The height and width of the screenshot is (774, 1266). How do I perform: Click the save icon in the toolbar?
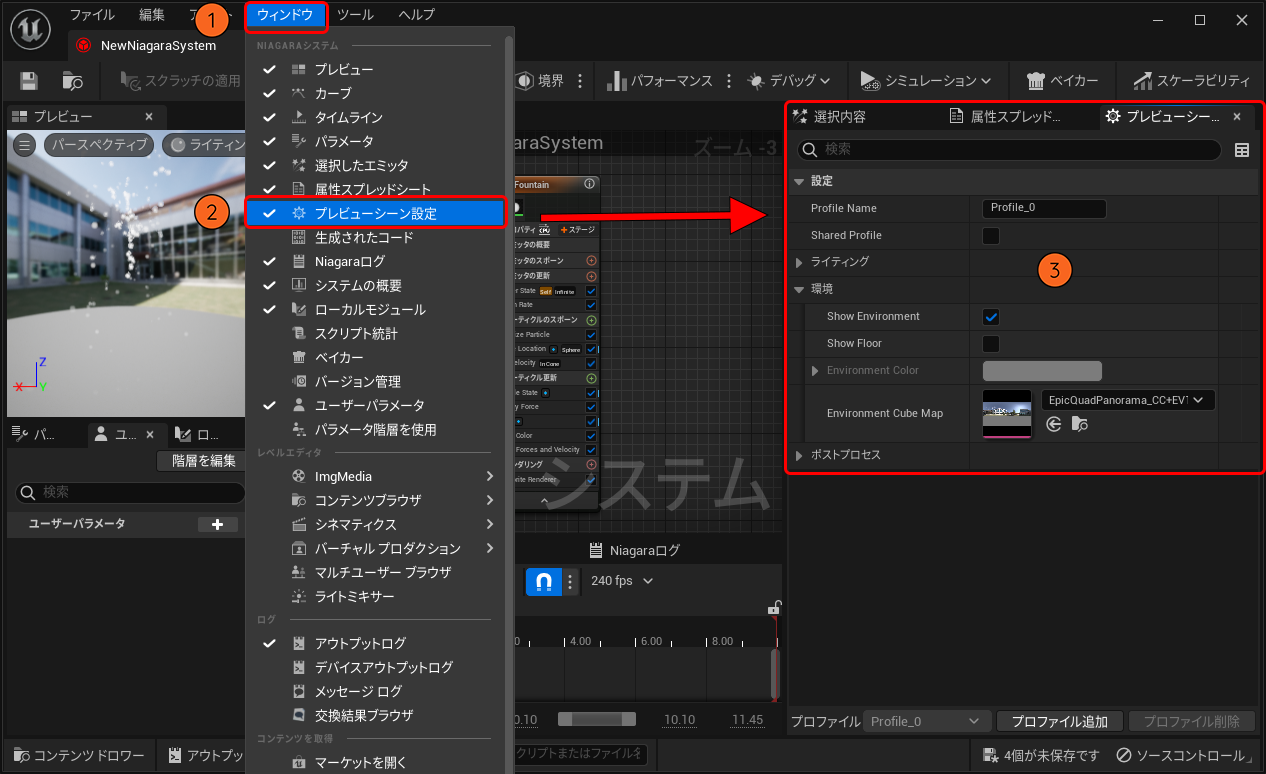pos(29,81)
